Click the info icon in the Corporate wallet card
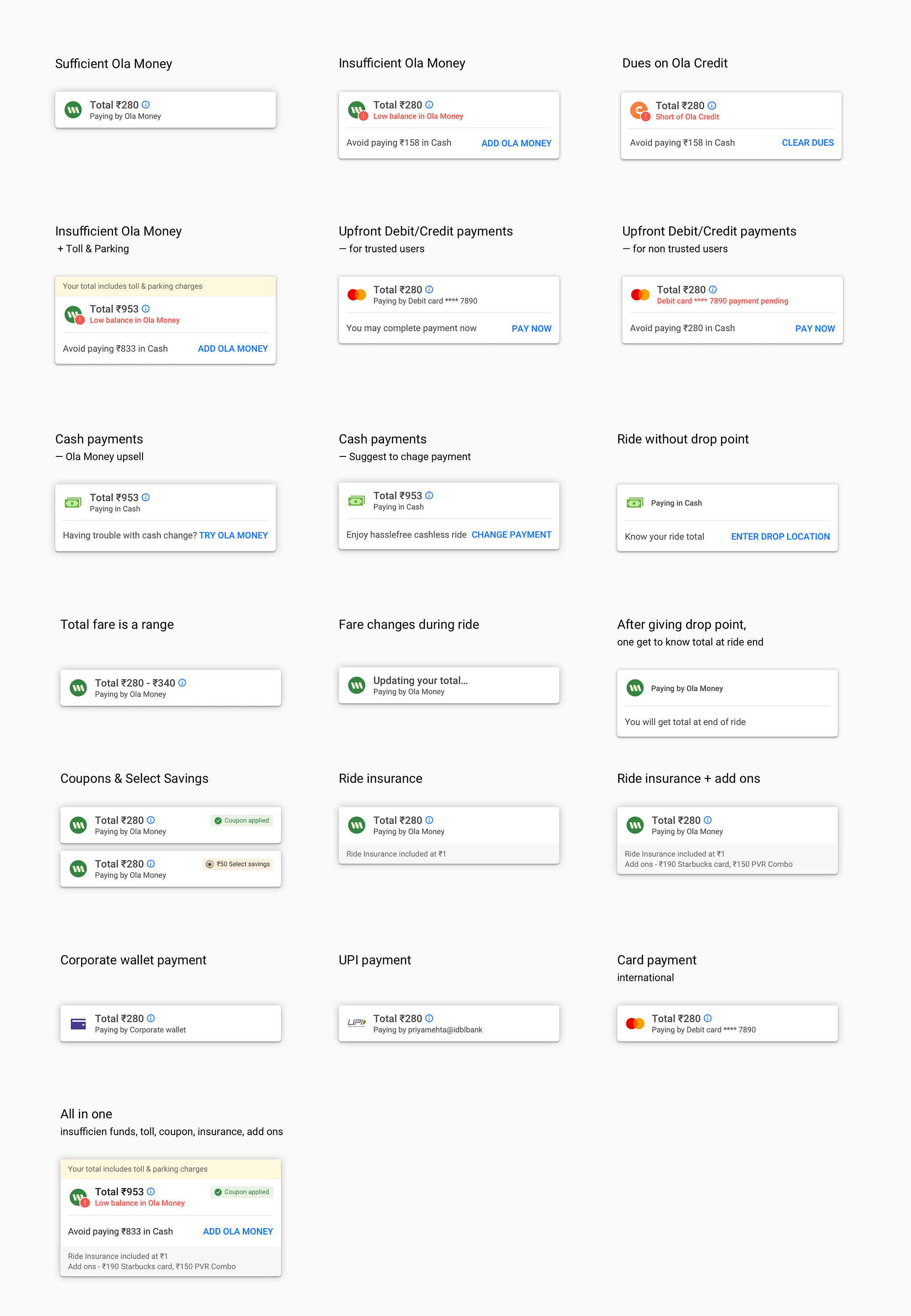This screenshot has width=911, height=1316. (x=151, y=1018)
